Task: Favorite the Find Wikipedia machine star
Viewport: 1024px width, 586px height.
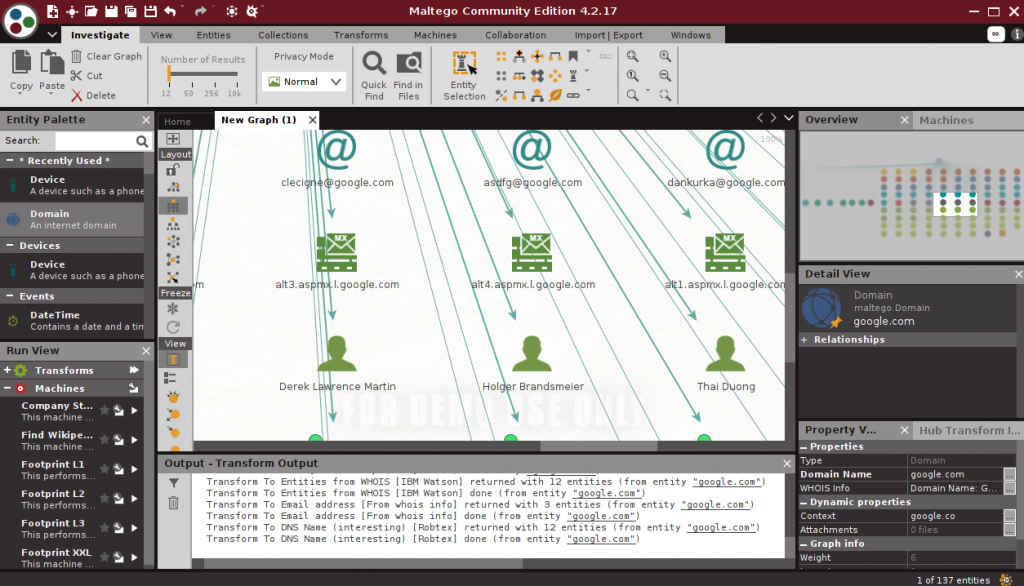Action: coord(104,440)
